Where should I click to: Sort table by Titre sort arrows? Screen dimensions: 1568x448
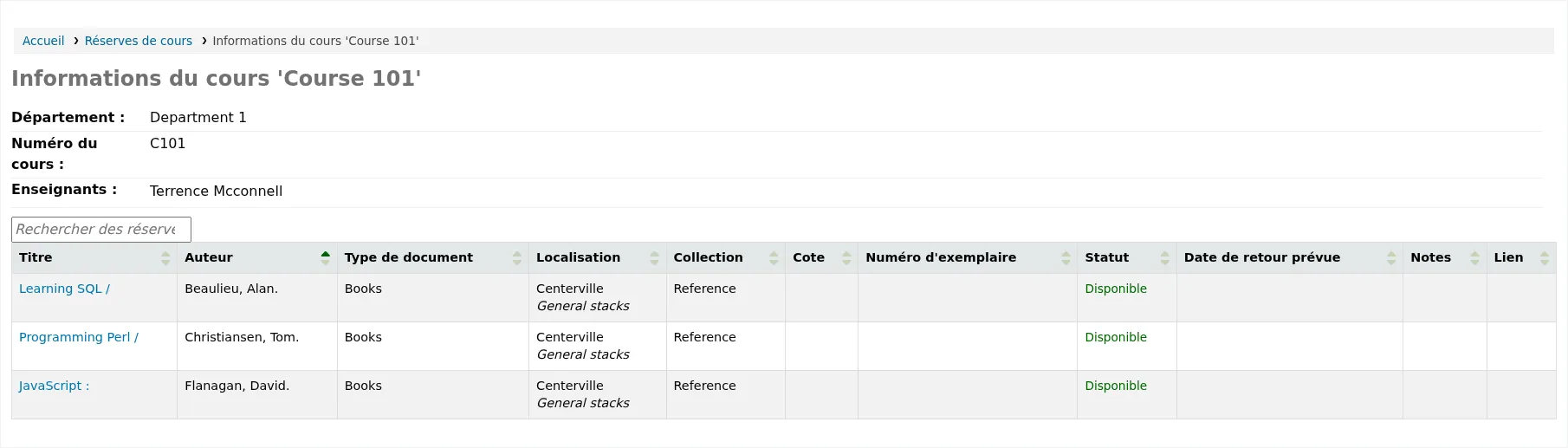click(165, 258)
